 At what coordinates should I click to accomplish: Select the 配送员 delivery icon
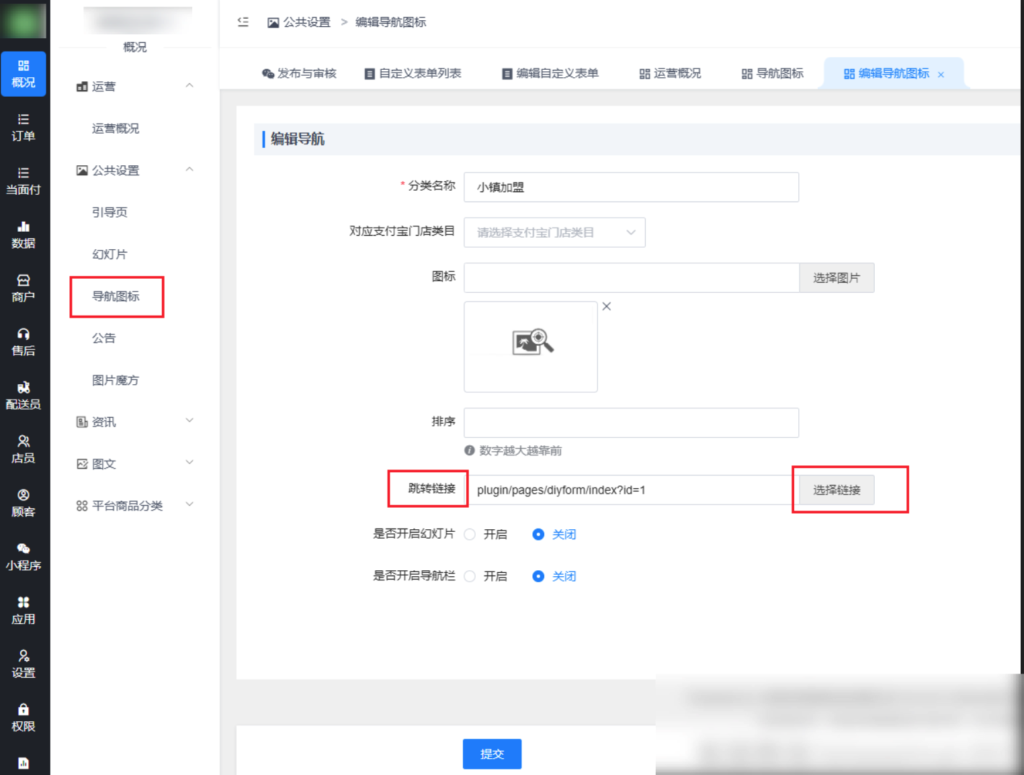(x=23, y=395)
